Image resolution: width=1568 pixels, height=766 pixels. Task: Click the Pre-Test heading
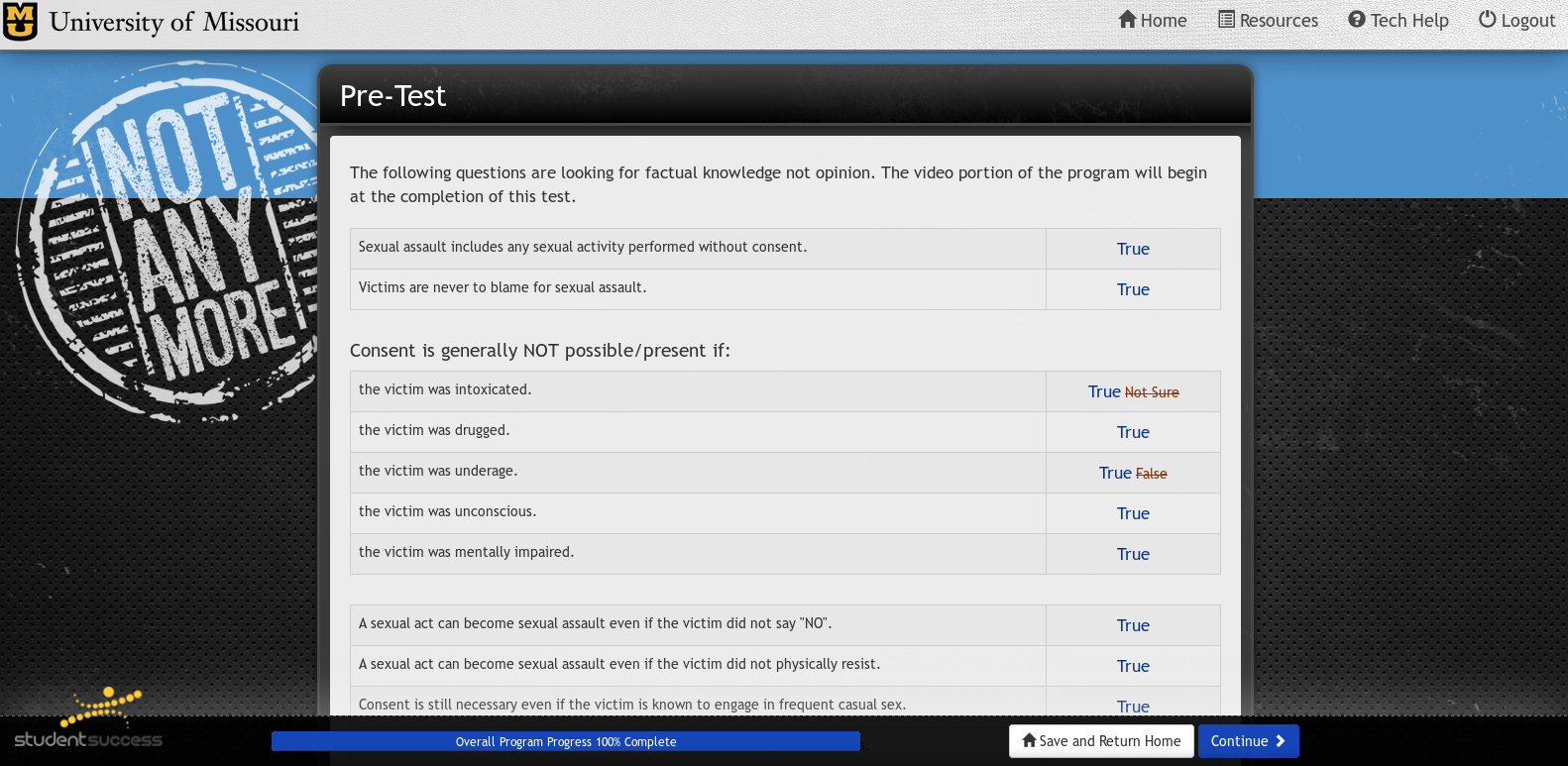tap(393, 96)
